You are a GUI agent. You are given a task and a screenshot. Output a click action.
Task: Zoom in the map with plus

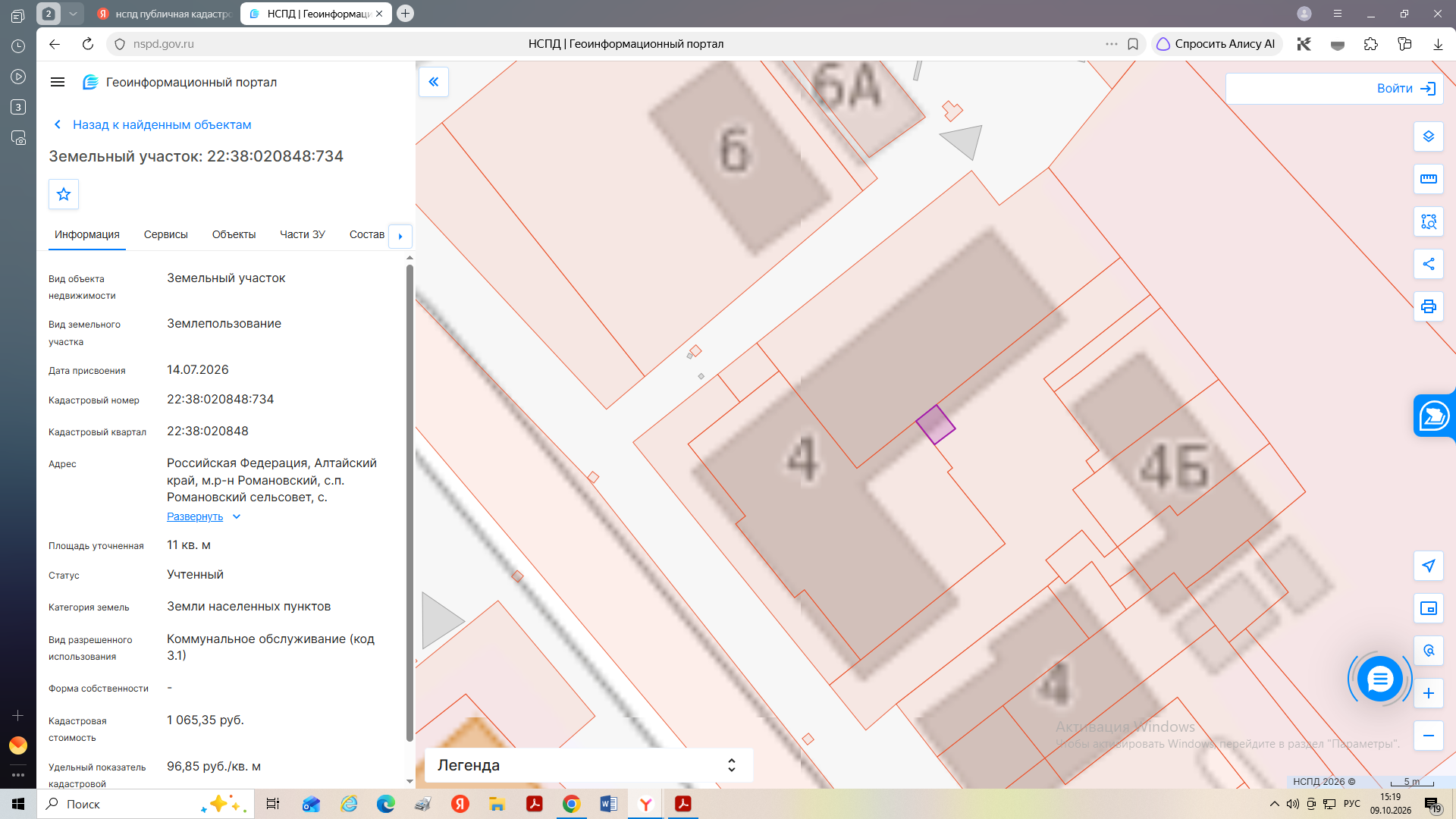pos(1429,693)
